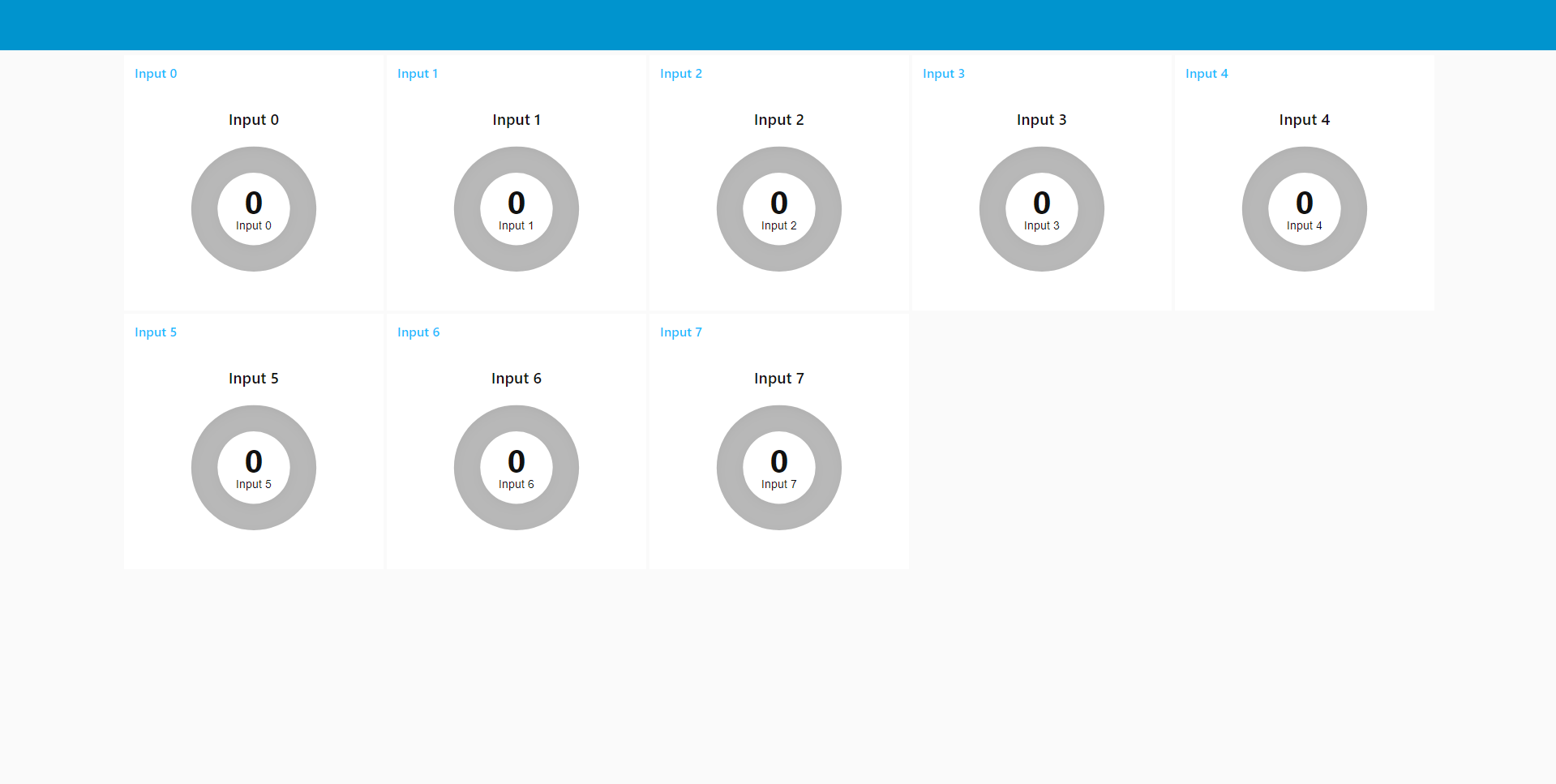Click the Input 7 gauge circle

778,467
